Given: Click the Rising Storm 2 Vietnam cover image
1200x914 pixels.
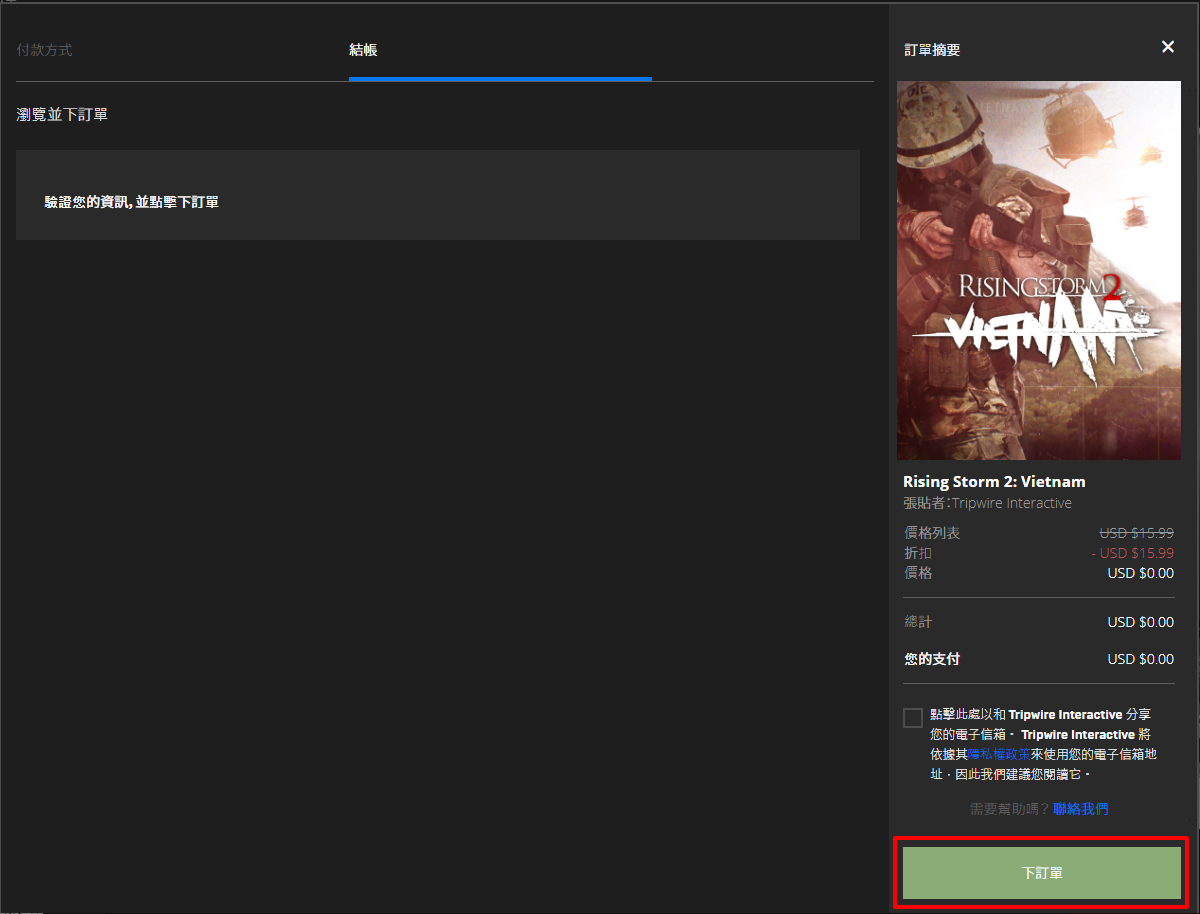Looking at the screenshot, I should point(1038,271).
